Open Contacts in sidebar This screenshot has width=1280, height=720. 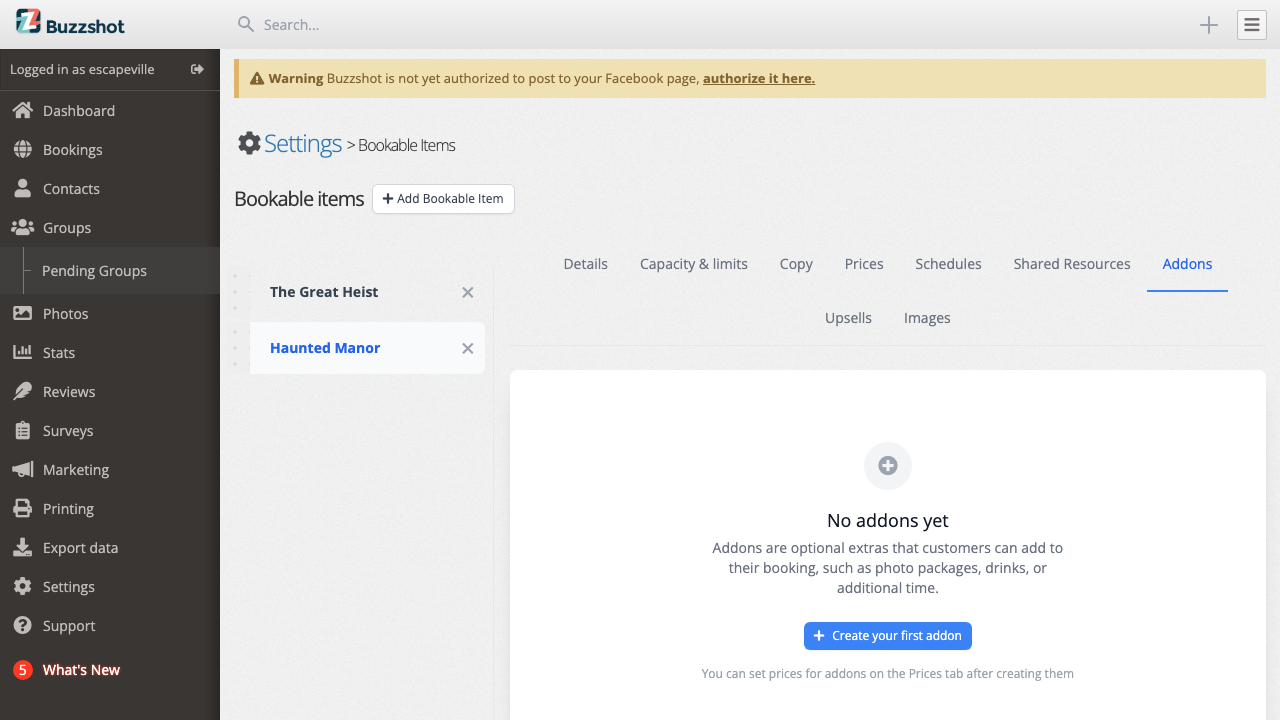point(71,189)
